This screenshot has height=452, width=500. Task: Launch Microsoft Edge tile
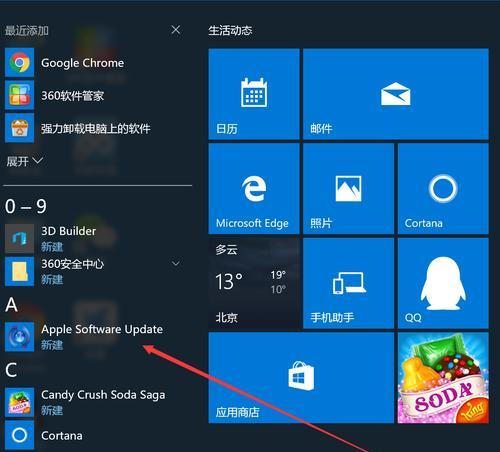click(x=254, y=189)
